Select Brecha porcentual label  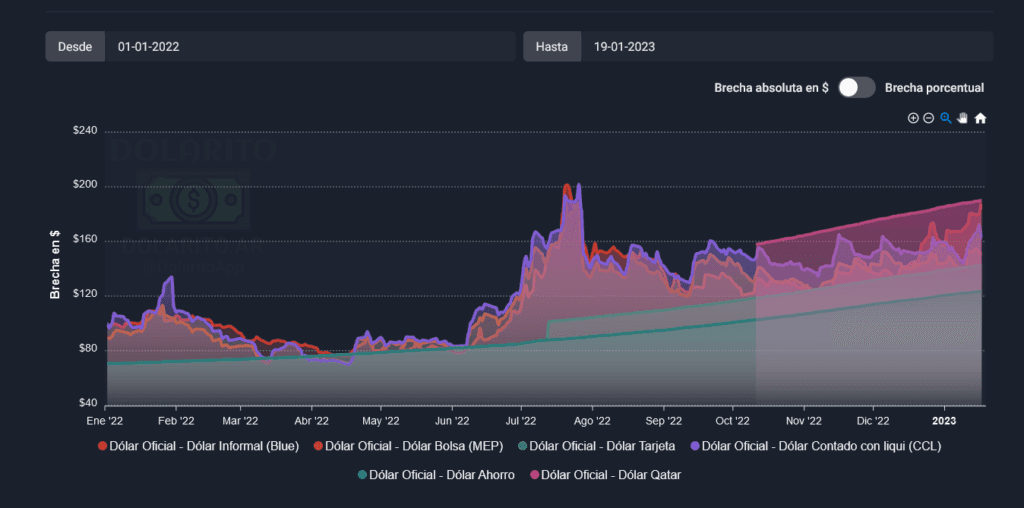pos(934,88)
